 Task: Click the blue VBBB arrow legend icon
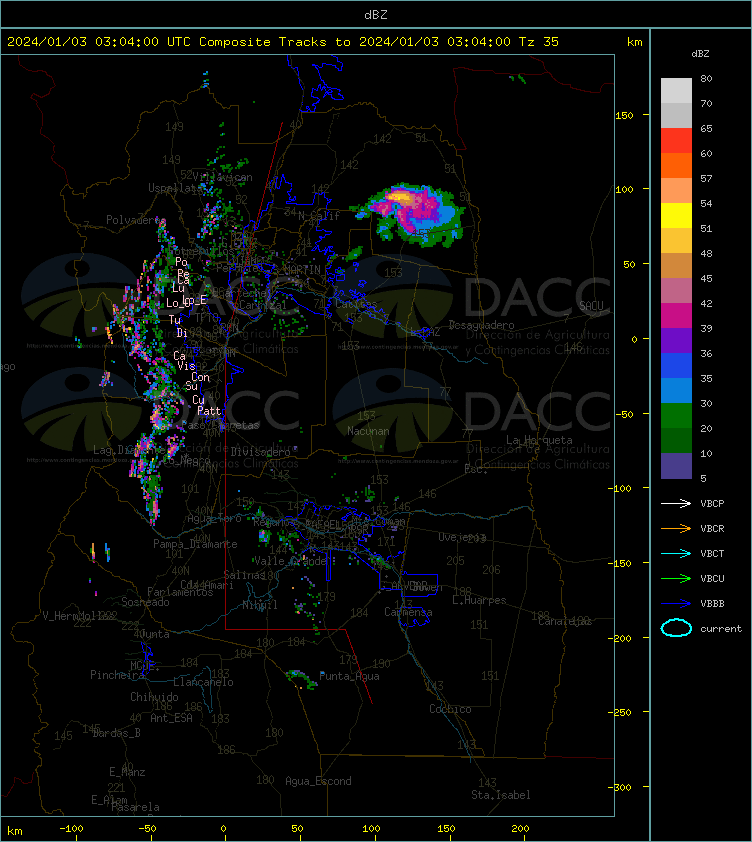tap(676, 604)
